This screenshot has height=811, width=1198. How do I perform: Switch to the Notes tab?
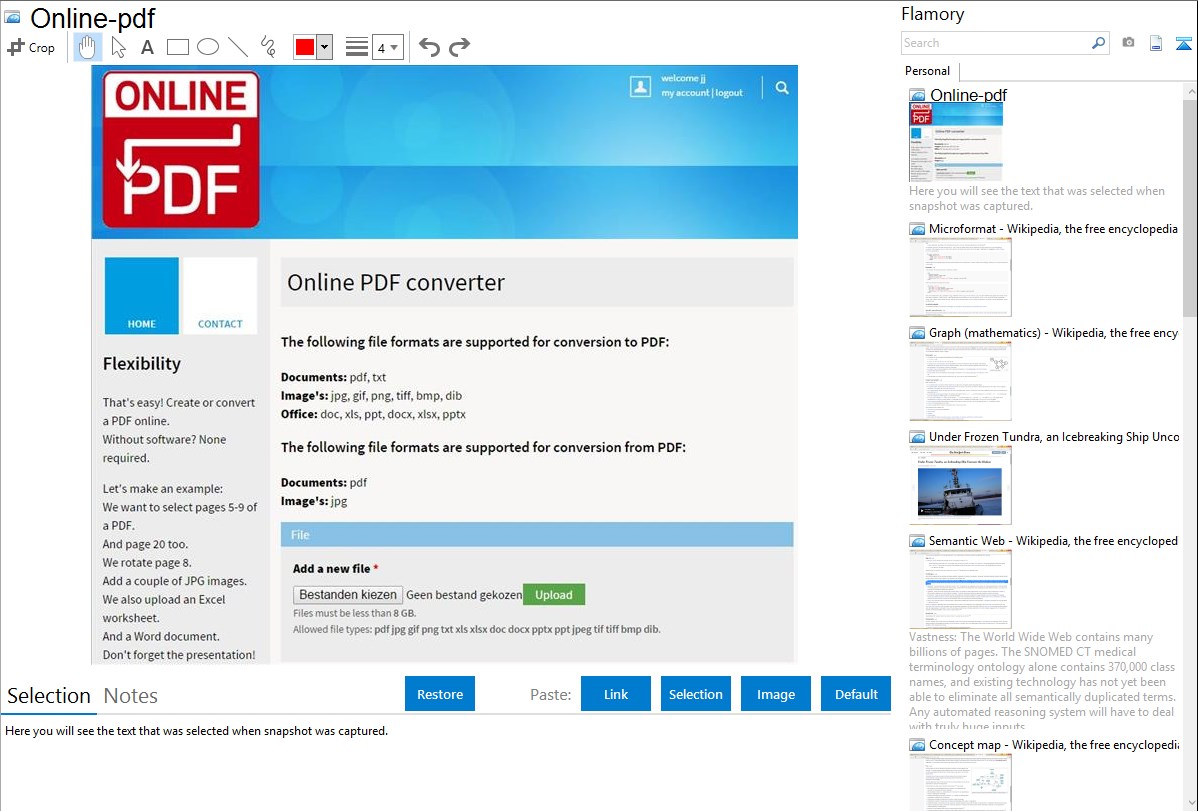(x=131, y=696)
